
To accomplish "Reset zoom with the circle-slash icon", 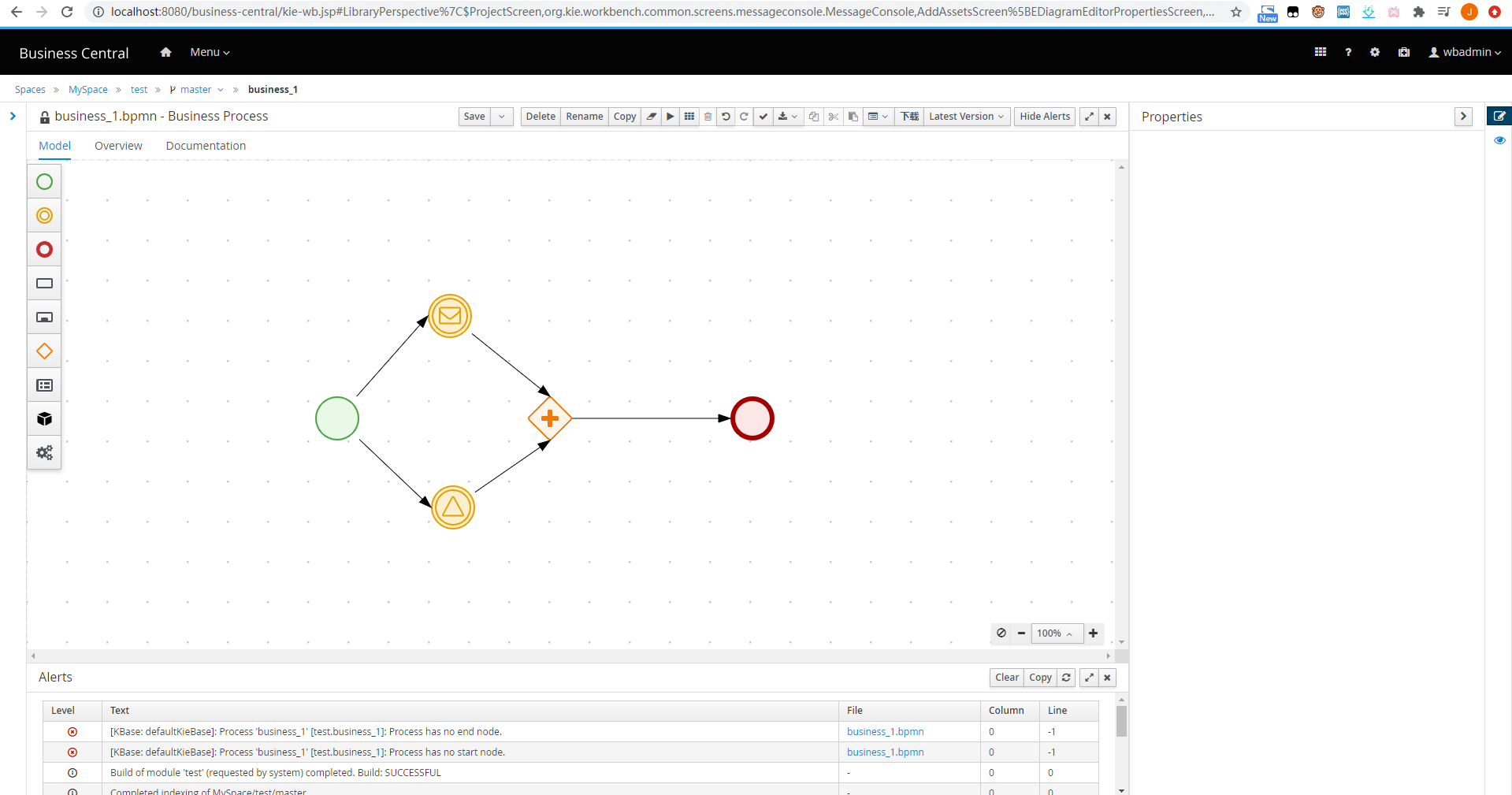I will (x=1001, y=633).
